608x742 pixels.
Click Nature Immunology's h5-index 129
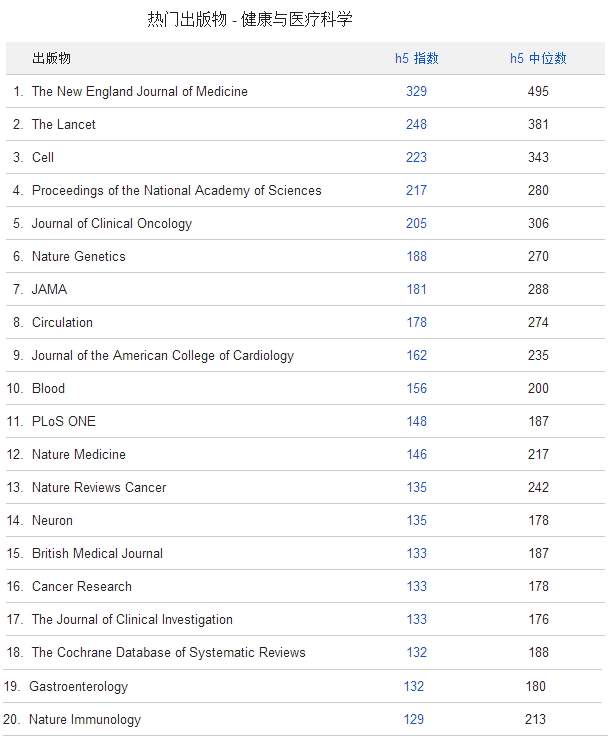[413, 719]
